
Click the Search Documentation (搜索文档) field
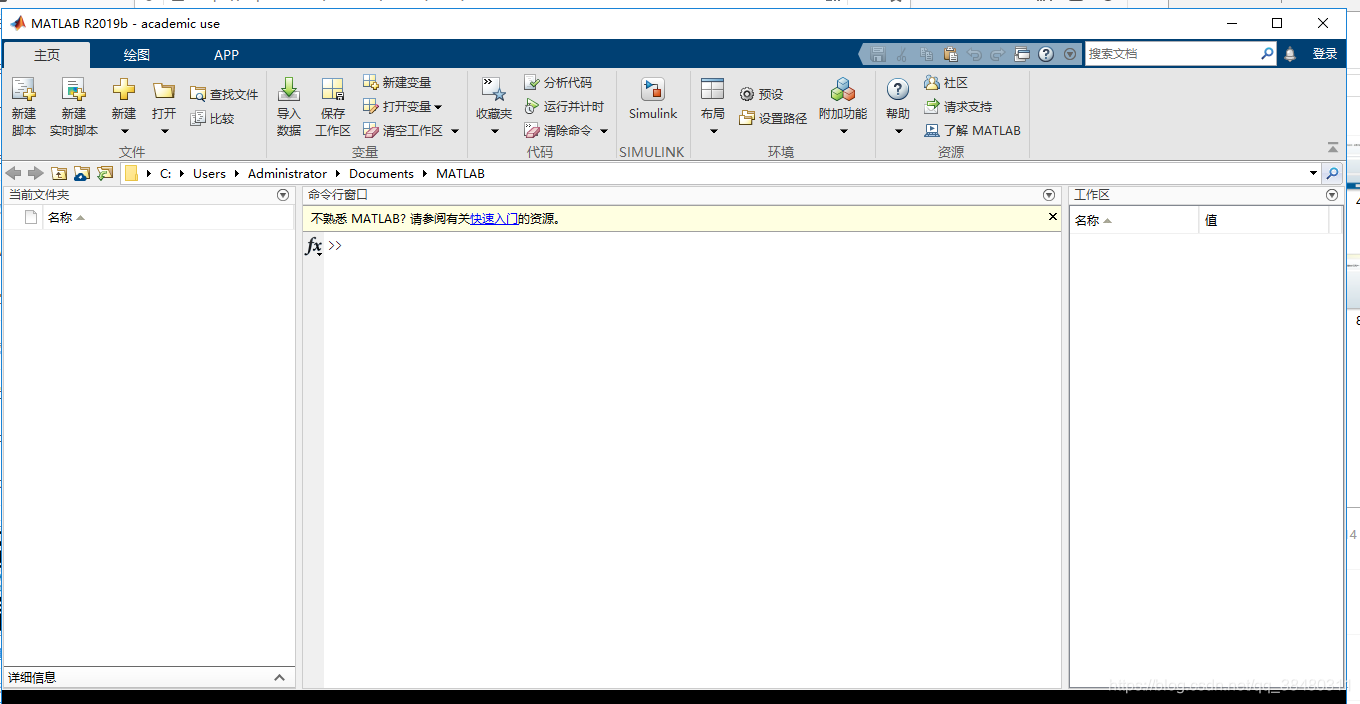click(x=1171, y=54)
